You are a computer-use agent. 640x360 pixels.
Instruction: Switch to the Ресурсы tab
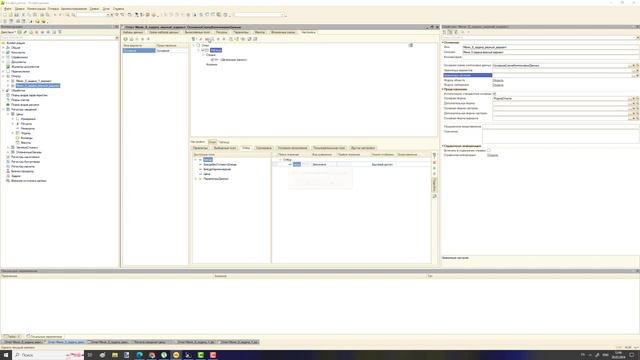click(222, 32)
